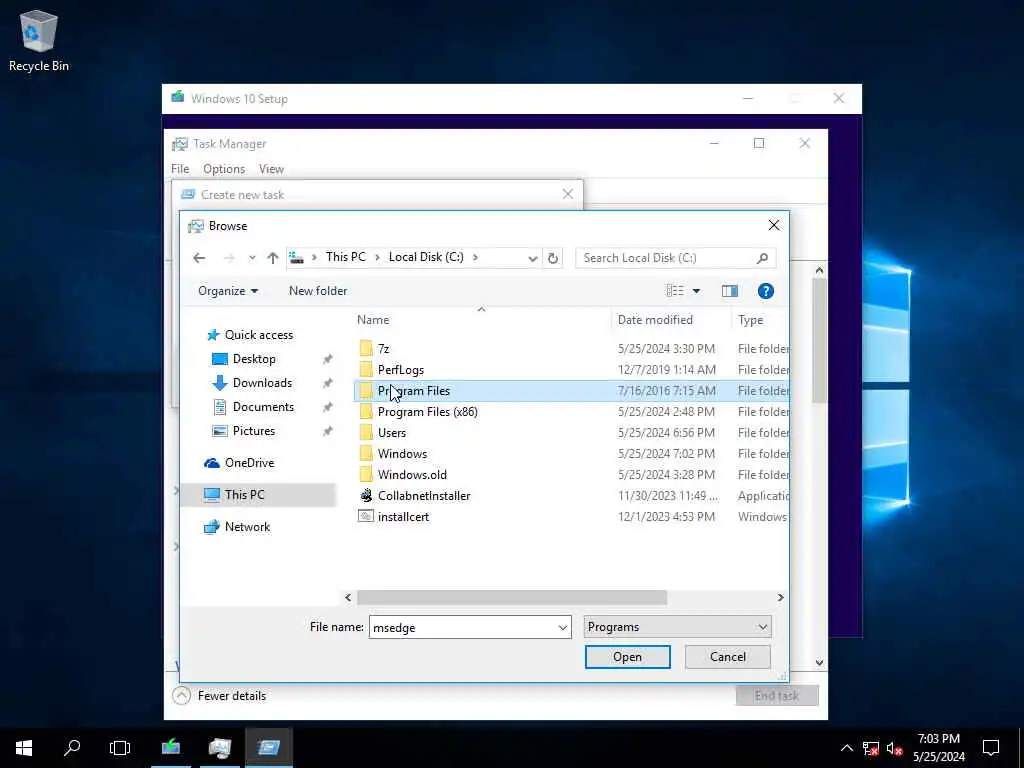This screenshot has height=768, width=1024.
Task: Toggle the preview pane icon
Action: tap(729, 291)
